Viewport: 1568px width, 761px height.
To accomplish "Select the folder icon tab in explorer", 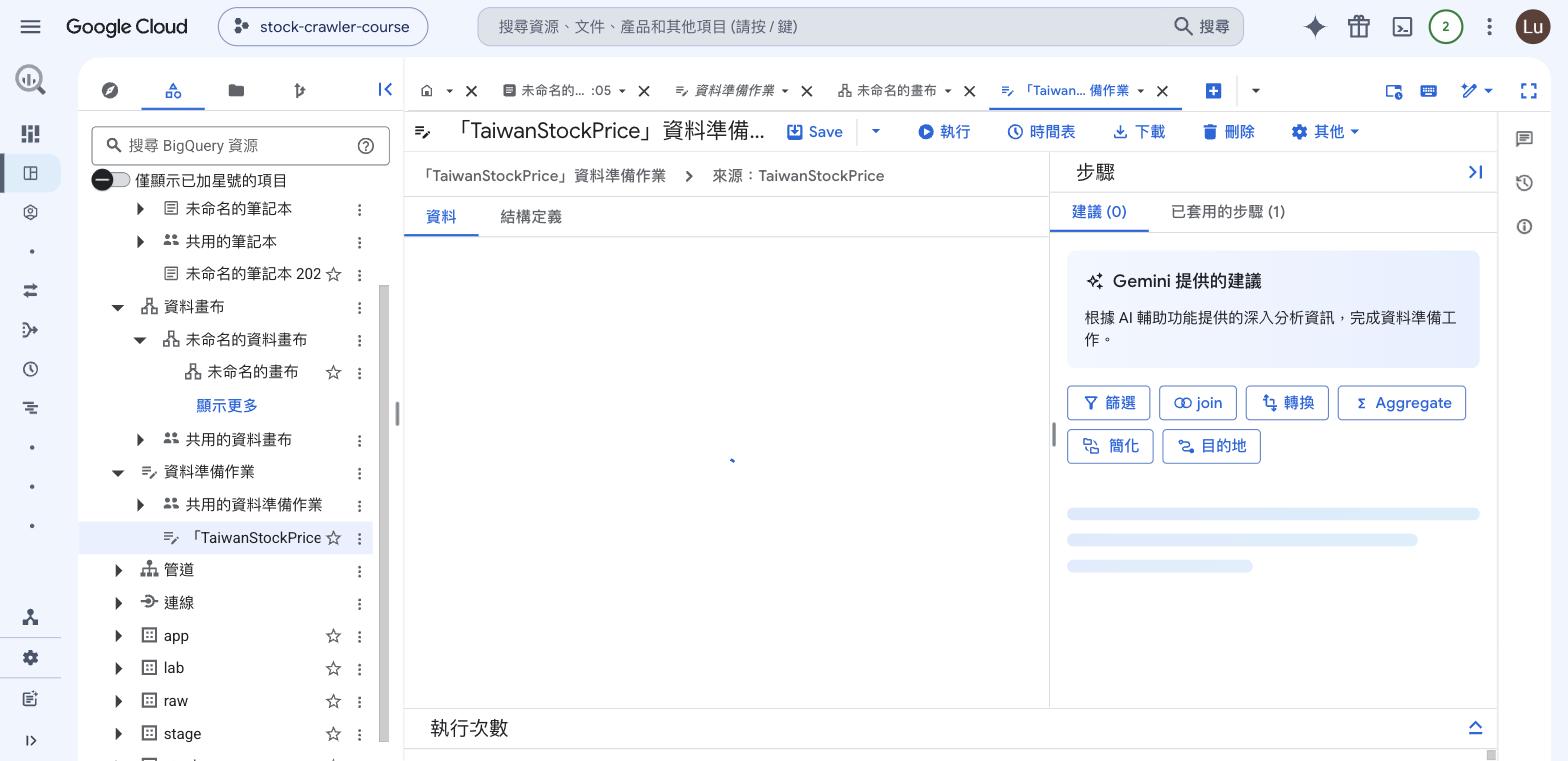I will pos(236,90).
